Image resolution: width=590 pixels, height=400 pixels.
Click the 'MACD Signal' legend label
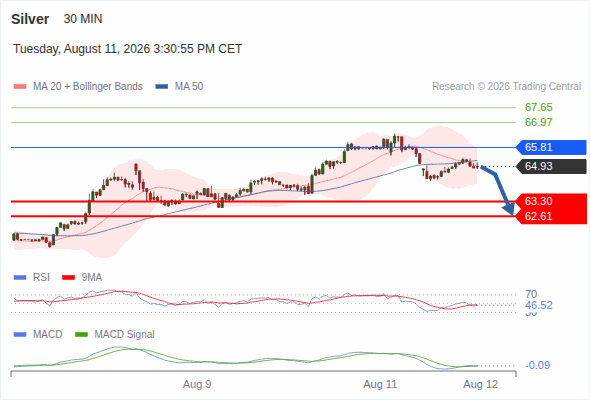pyautogui.click(x=124, y=335)
